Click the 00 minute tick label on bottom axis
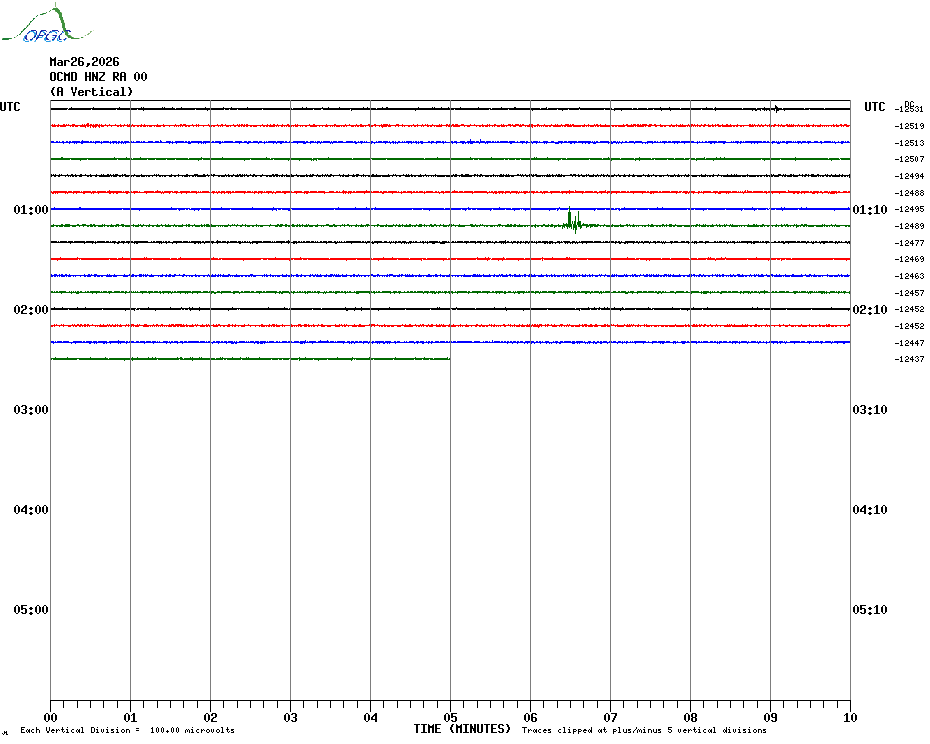Viewport: 930px width, 744px height. pyautogui.click(x=50, y=717)
